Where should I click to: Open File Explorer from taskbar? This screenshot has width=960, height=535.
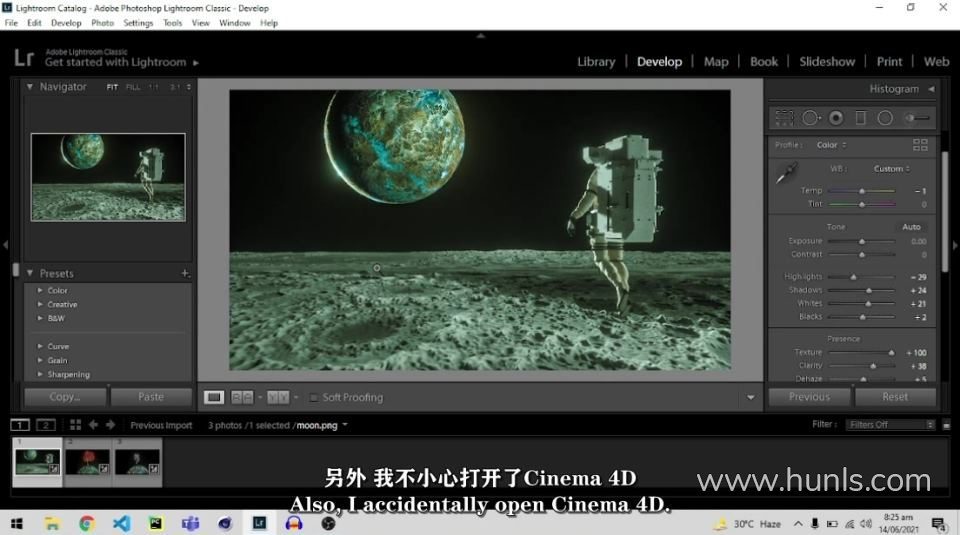(x=52, y=523)
